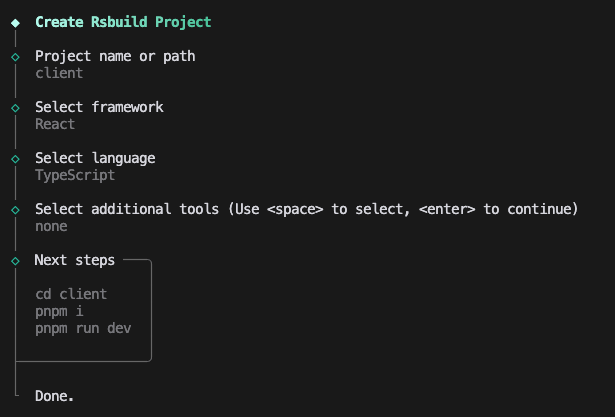
Task: Click the diamond marker beside Select additional tools
Action: (x=15, y=210)
